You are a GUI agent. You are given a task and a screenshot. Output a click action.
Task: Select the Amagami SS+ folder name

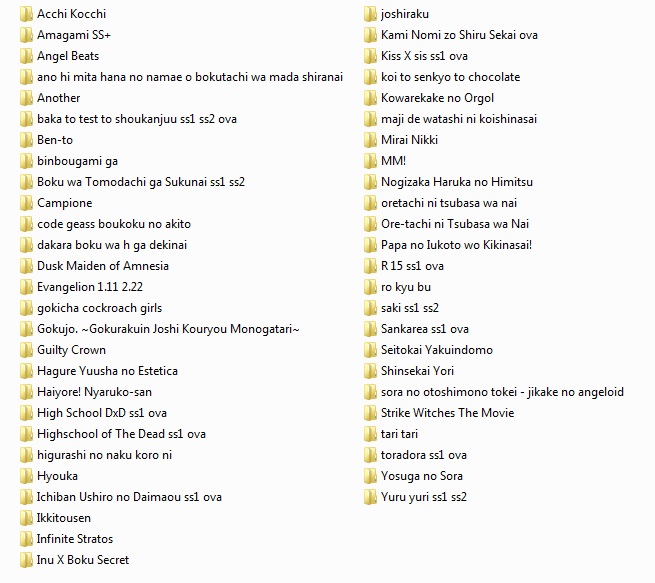74,35
